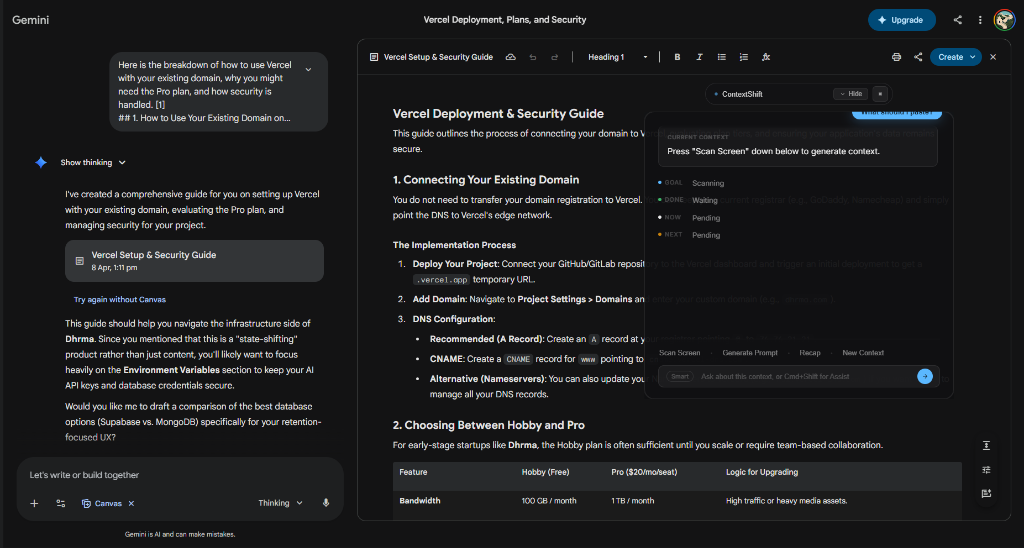Focus the 'Let's write or build together' input
The image size is (1024, 548).
[180, 475]
